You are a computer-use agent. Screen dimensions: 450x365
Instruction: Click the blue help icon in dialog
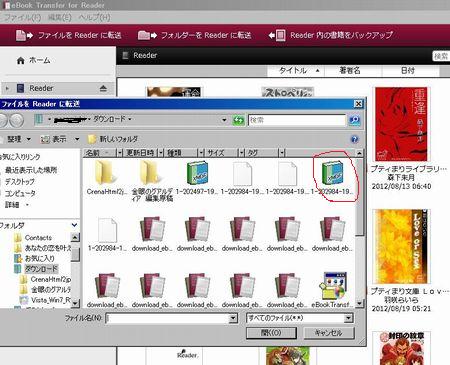pos(355,139)
